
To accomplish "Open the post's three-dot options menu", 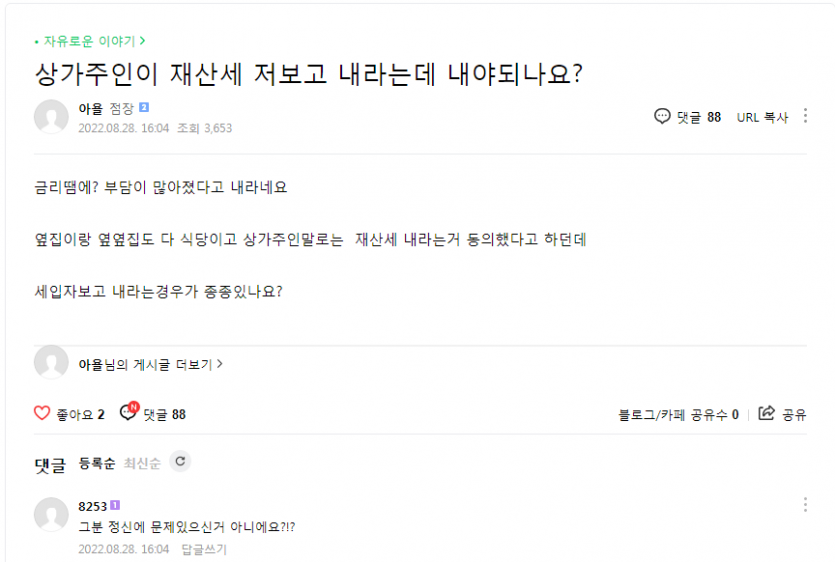I will coord(806,116).
